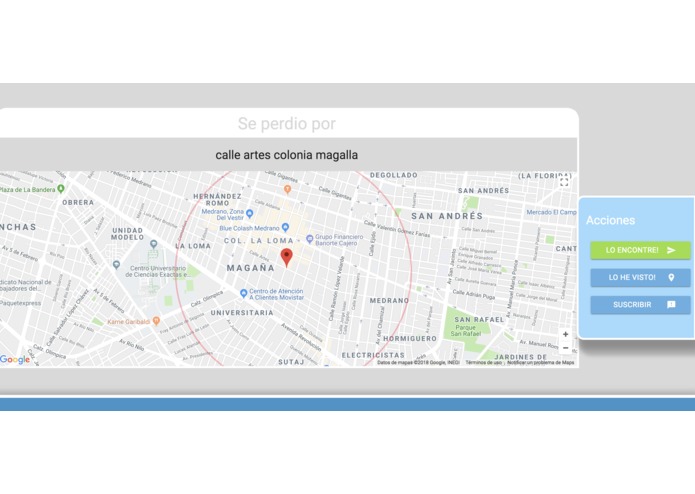The image size is (695, 494).
Task: Select Centro Universitario de Ciencias Exactas pin
Action: 116,265
